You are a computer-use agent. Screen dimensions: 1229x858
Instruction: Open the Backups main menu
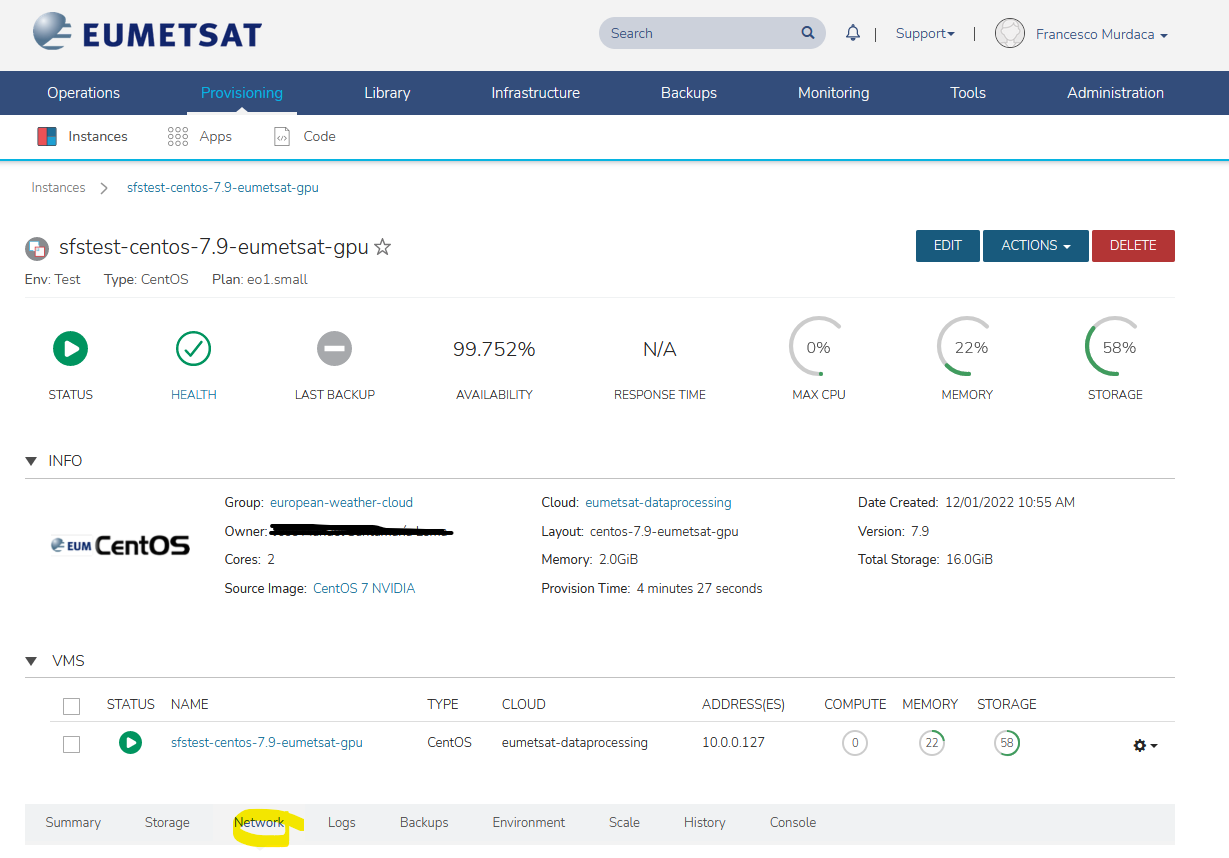point(689,93)
